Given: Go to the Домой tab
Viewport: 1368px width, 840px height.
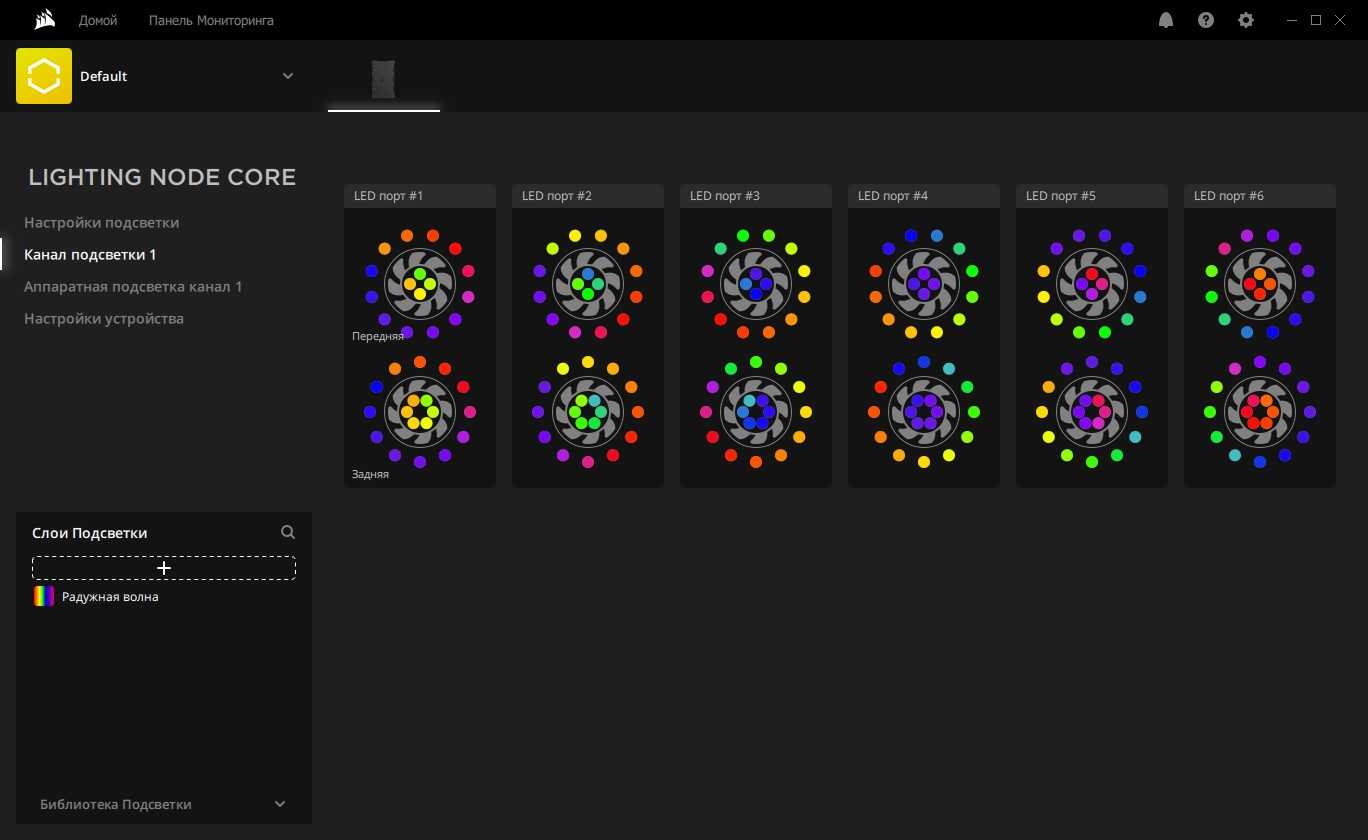Looking at the screenshot, I should (x=98, y=20).
